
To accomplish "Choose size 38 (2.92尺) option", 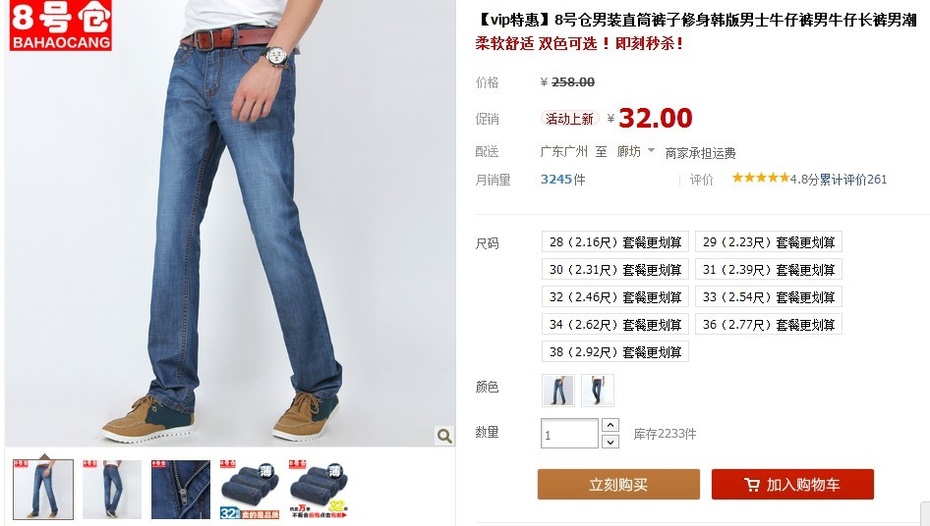I will pyautogui.click(x=615, y=352).
